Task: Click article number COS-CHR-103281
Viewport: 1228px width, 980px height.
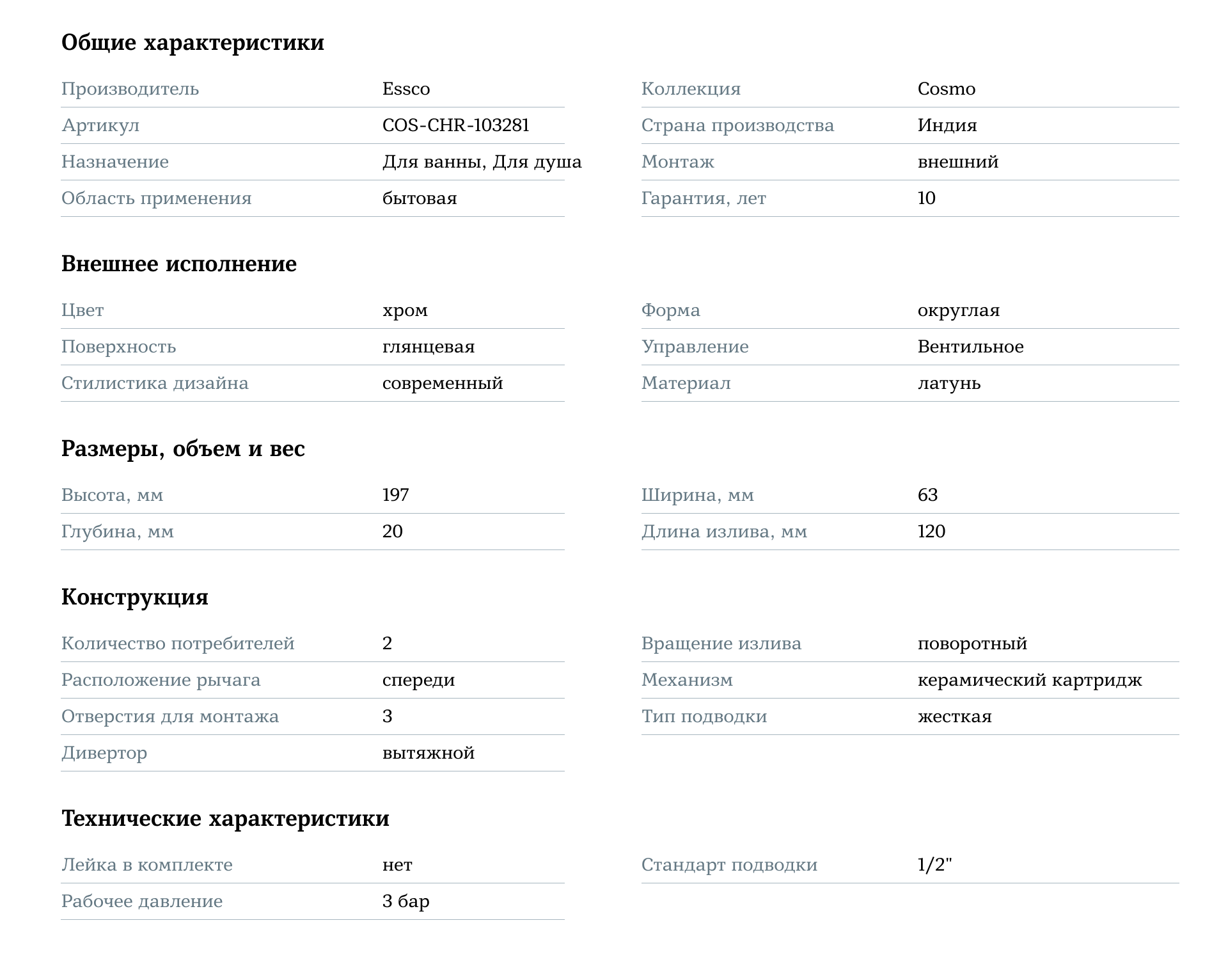Action: 456,125
